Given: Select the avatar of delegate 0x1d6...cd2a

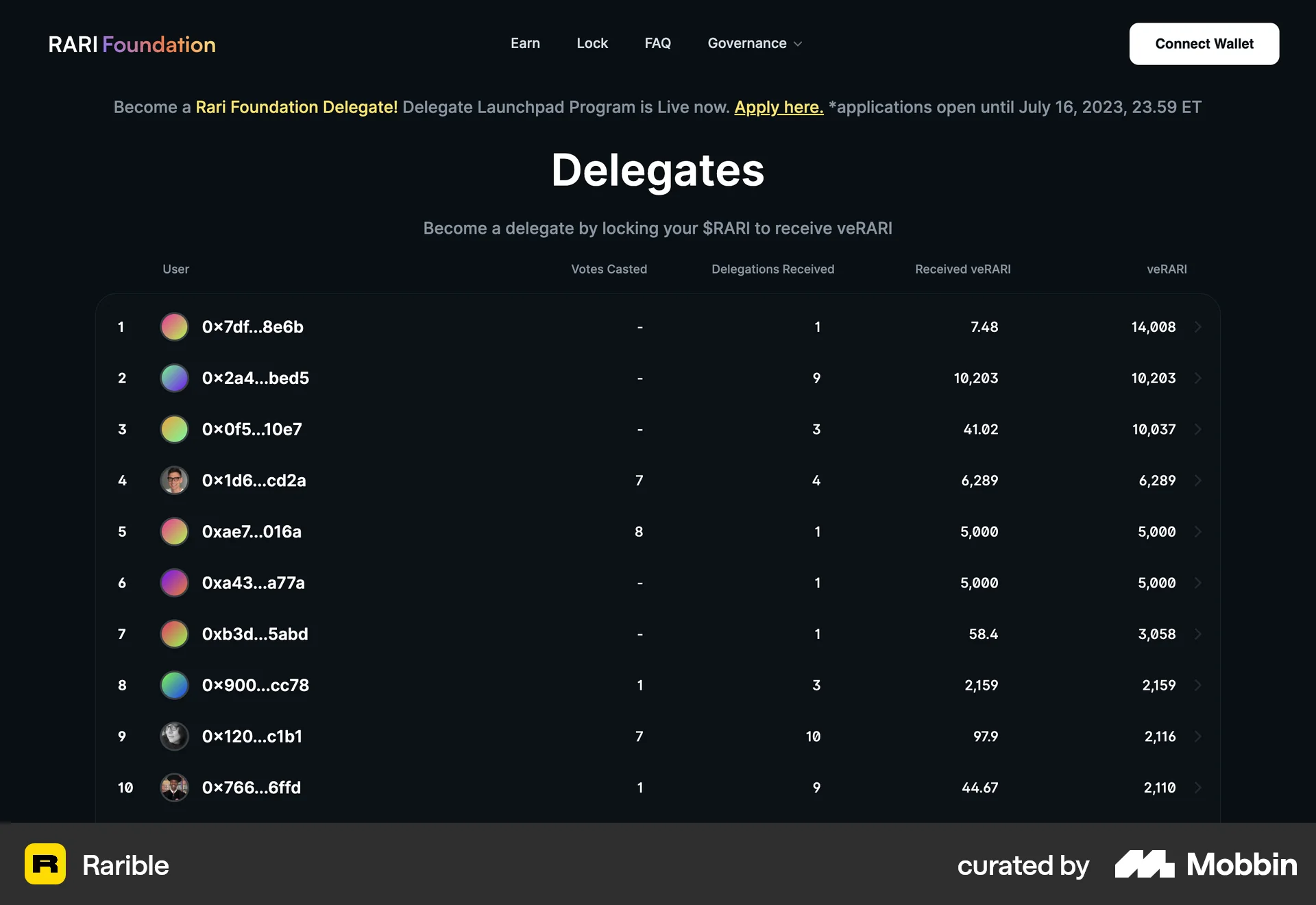Looking at the screenshot, I should (x=174, y=480).
